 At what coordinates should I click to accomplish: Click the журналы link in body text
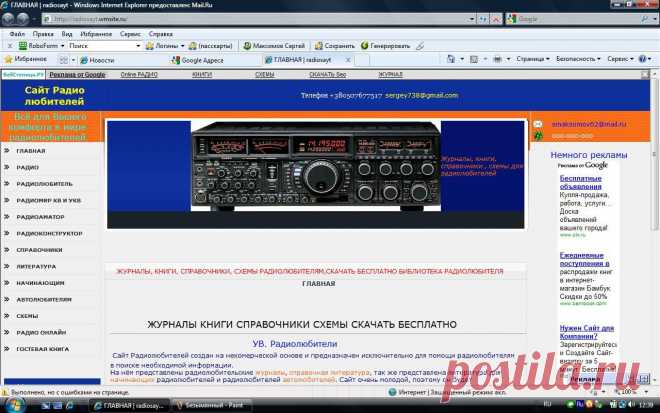271,373
